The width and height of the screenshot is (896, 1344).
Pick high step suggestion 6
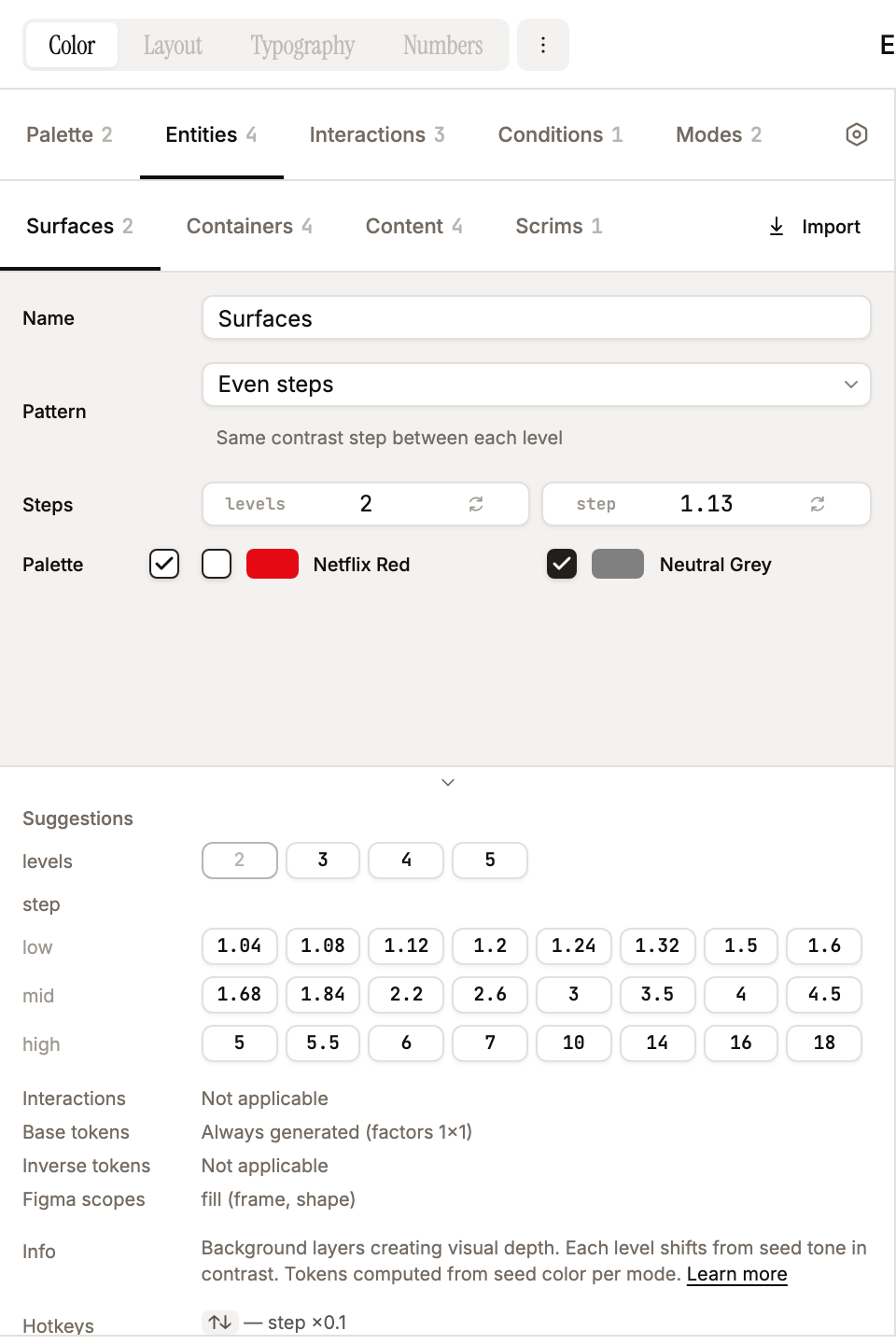point(406,1043)
